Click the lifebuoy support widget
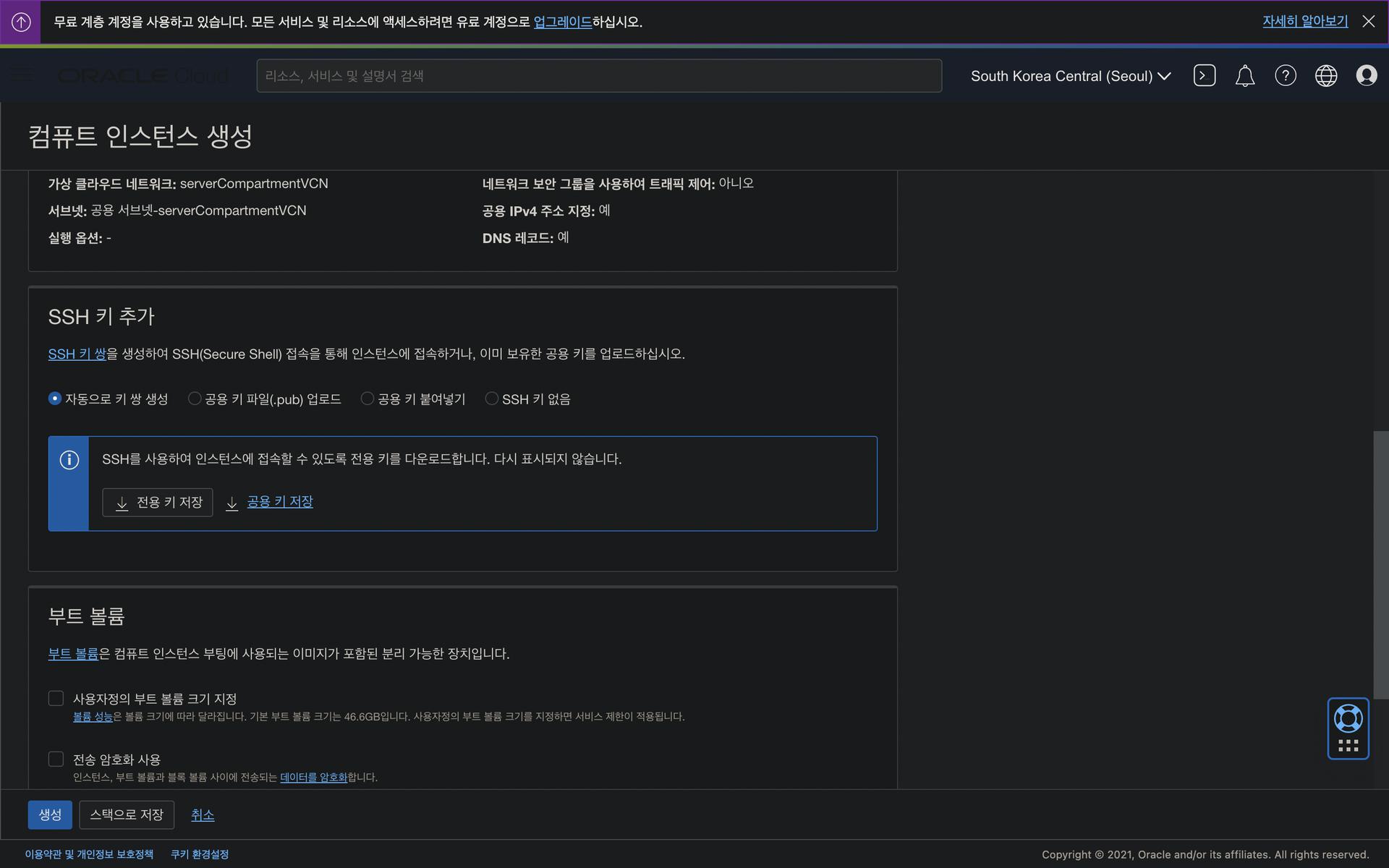This screenshot has height=868, width=1389. [x=1348, y=720]
